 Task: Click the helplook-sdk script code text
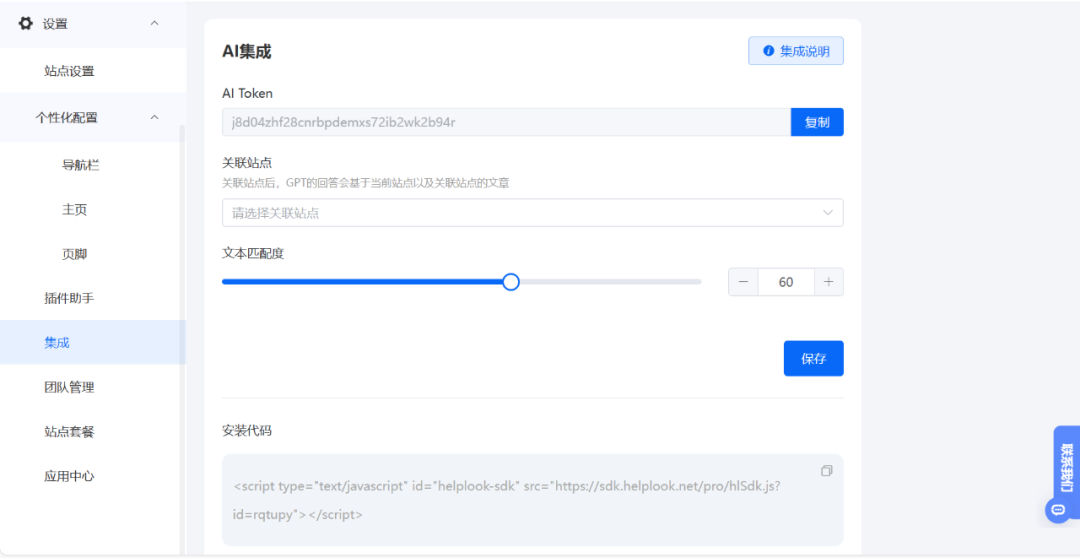click(x=507, y=500)
